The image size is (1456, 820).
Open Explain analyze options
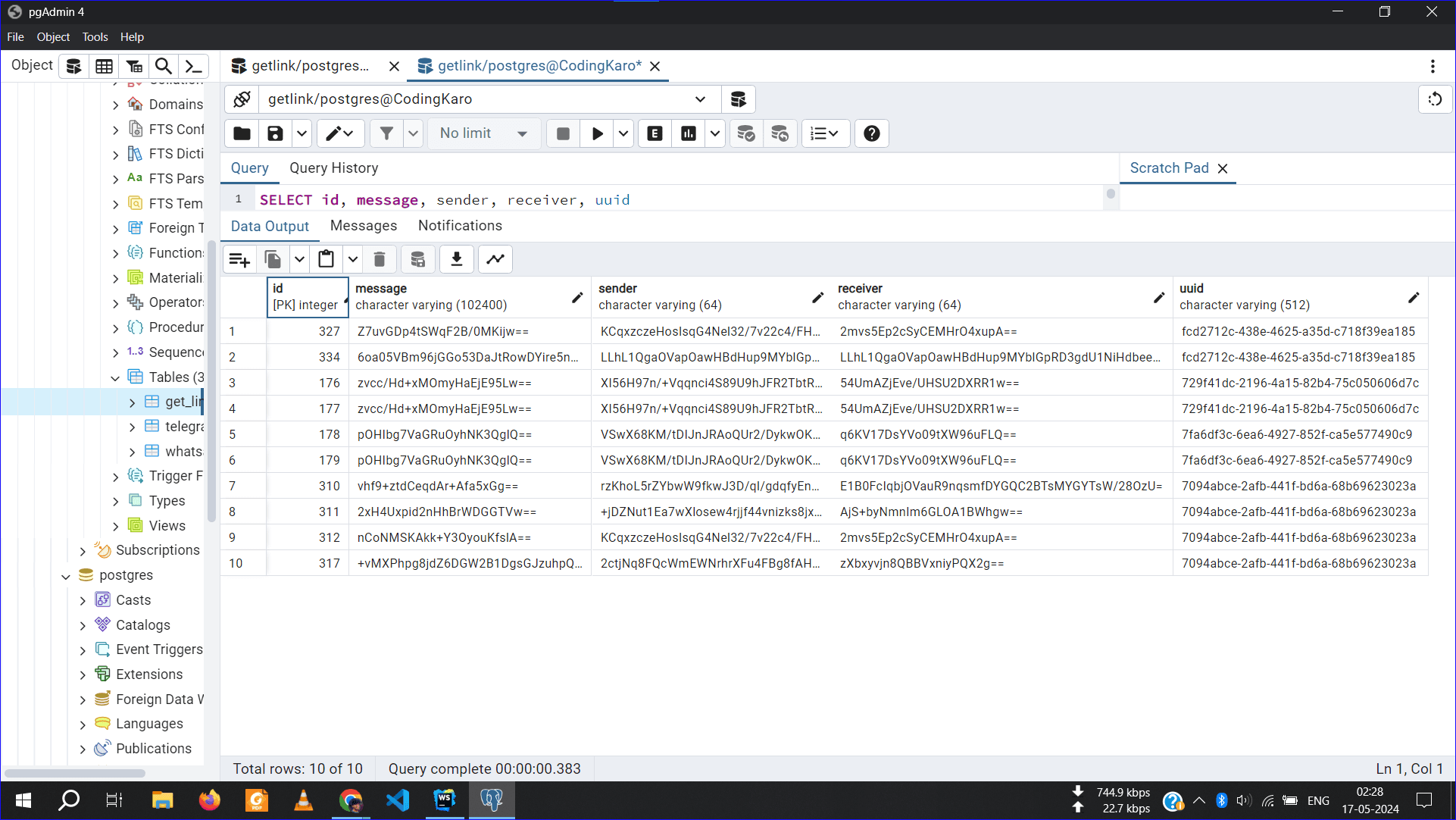714,133
